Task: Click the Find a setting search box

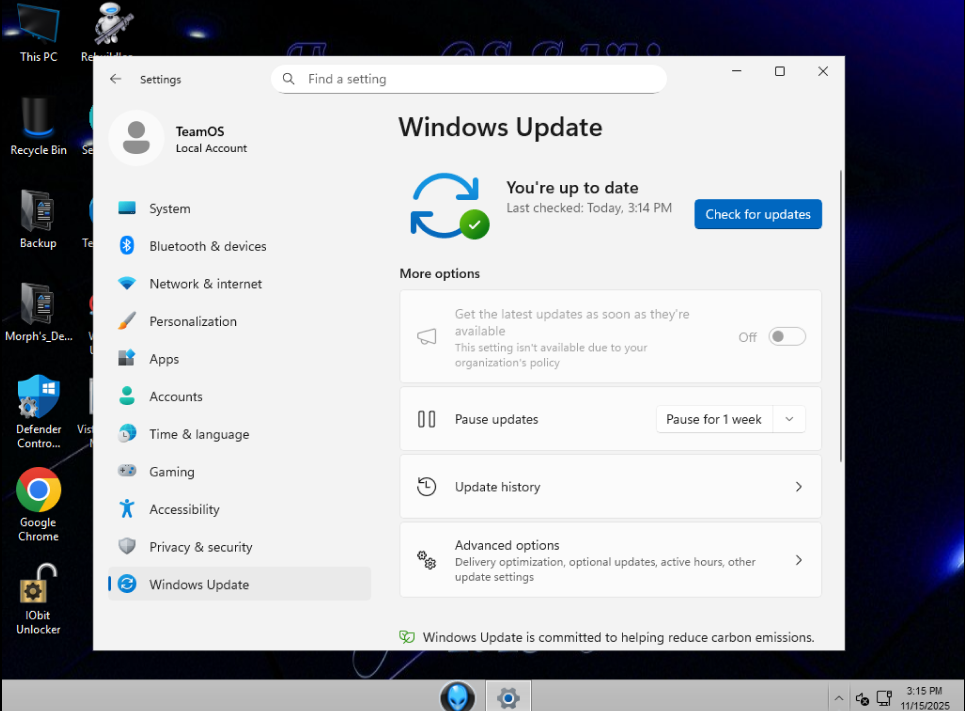Action: (x=468, y=79)
